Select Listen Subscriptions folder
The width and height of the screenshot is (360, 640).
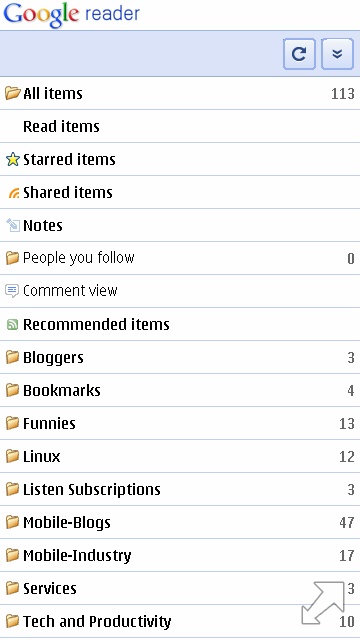(180, 489)
